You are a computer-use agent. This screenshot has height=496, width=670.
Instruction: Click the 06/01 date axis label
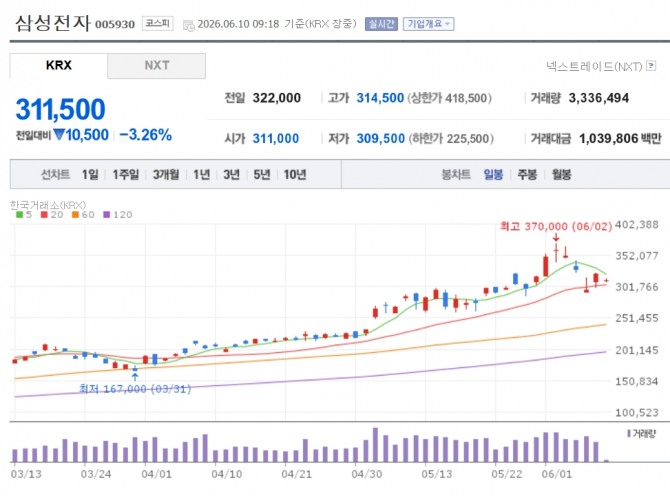click(556, 474)
